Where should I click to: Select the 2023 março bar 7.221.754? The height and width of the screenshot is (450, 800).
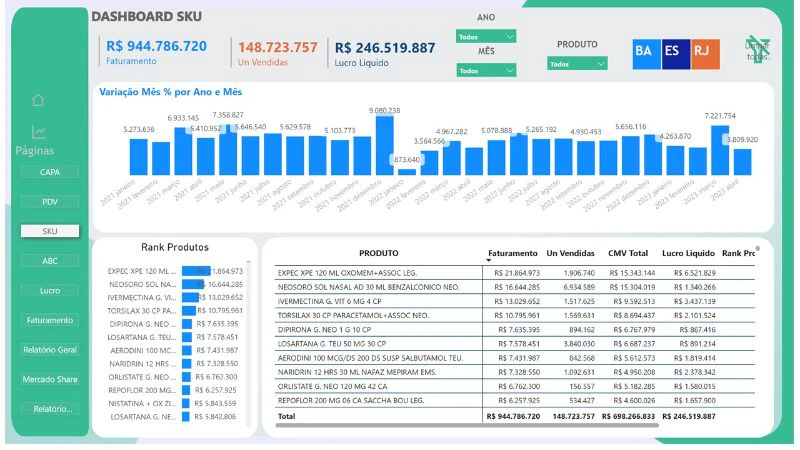(x=720, y=151)
